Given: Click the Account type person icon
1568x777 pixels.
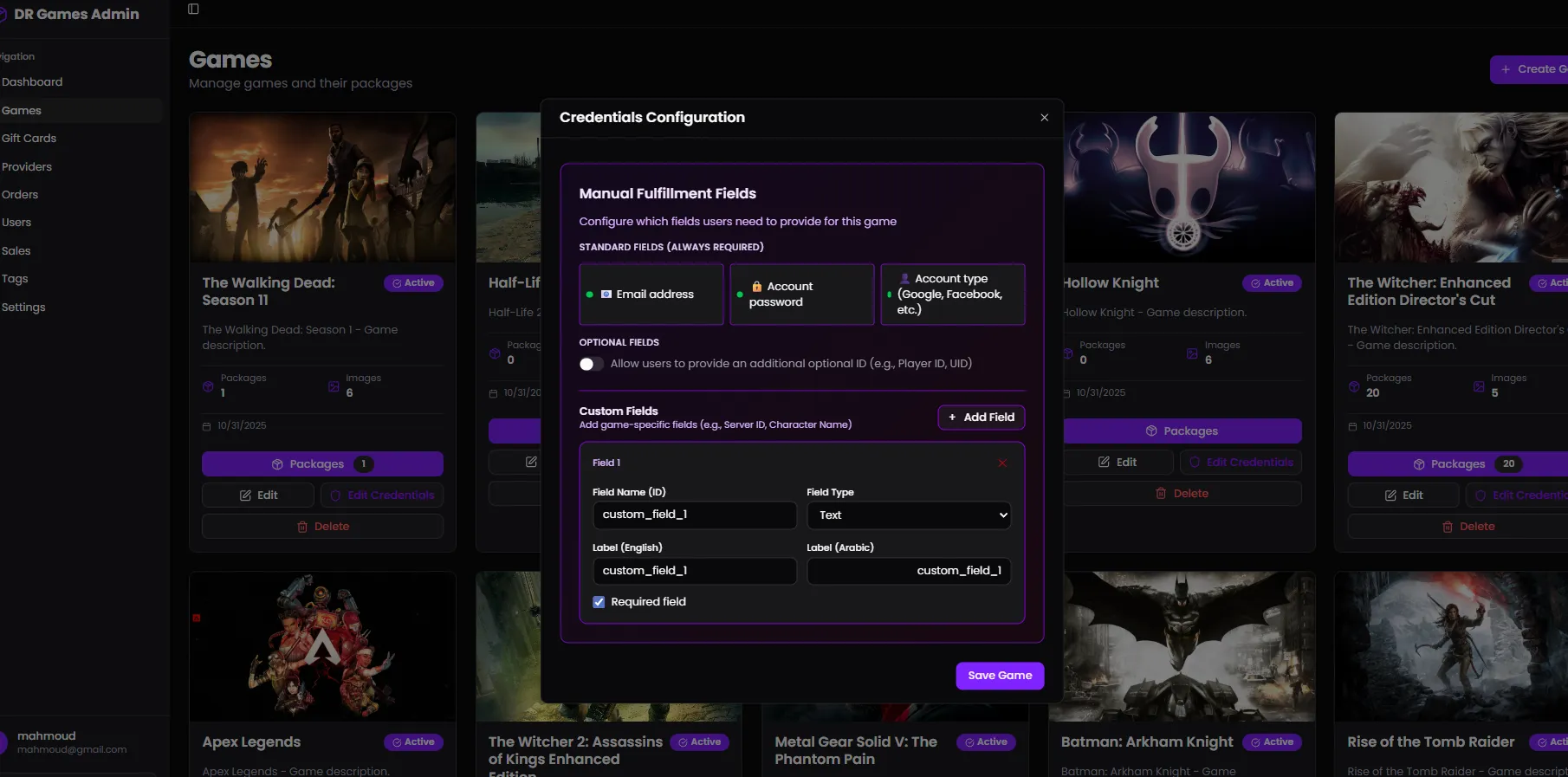Looking at the screenshot, I should [x=905, y=279].
